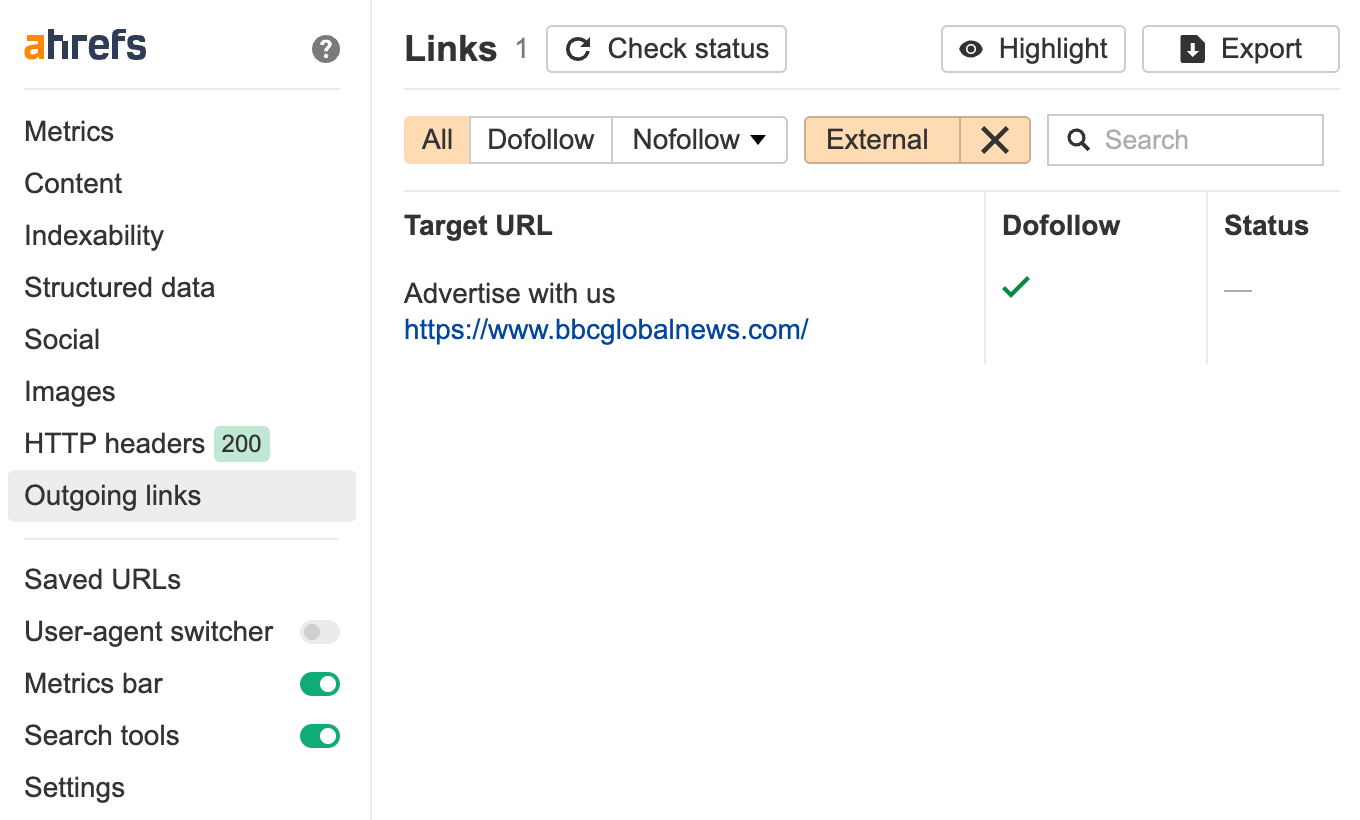This screenshot has height=820, width=1360.
Task: Click the Ahrefs logo
Action: [84, 44]
